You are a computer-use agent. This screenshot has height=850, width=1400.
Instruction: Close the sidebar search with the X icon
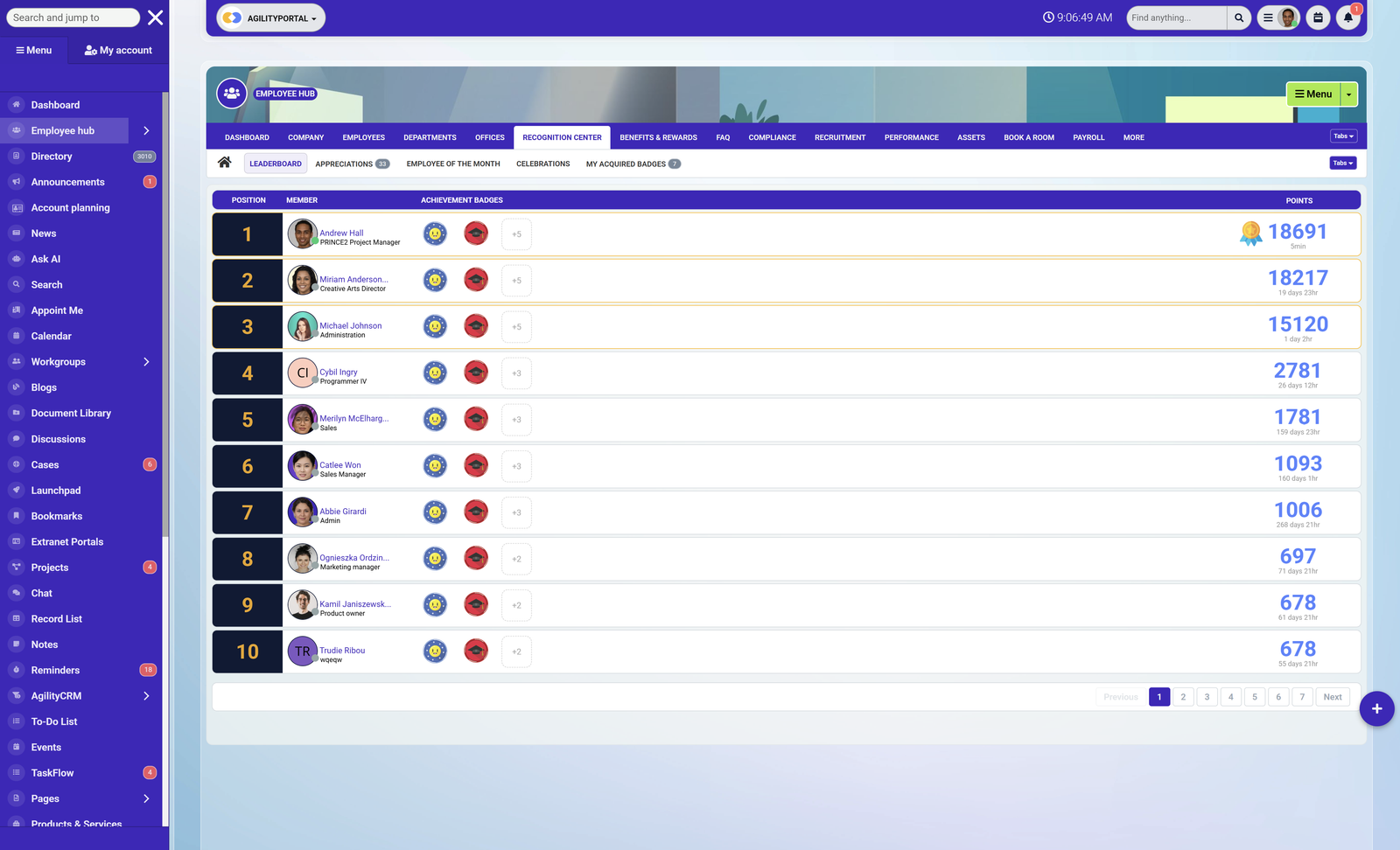click(155, 17)
